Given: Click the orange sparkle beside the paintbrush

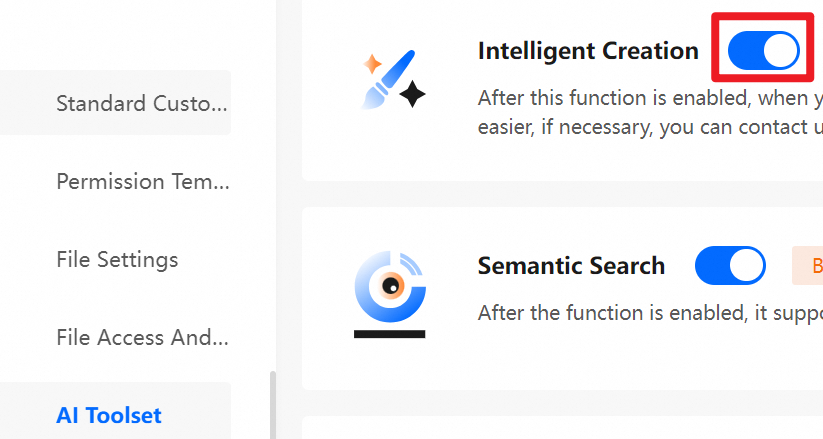Looking at the screenshot, I should [x=372, y=65].
